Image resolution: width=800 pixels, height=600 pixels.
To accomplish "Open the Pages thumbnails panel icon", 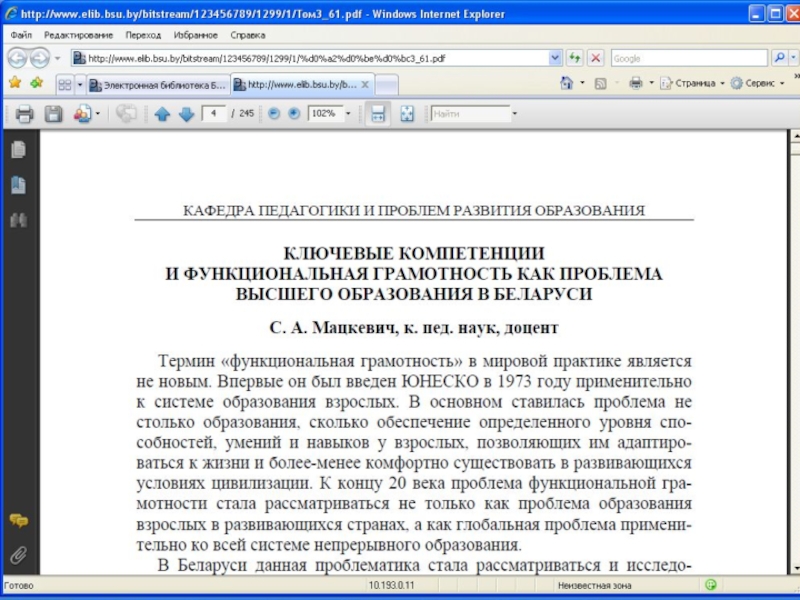I will tap(18, 149).
